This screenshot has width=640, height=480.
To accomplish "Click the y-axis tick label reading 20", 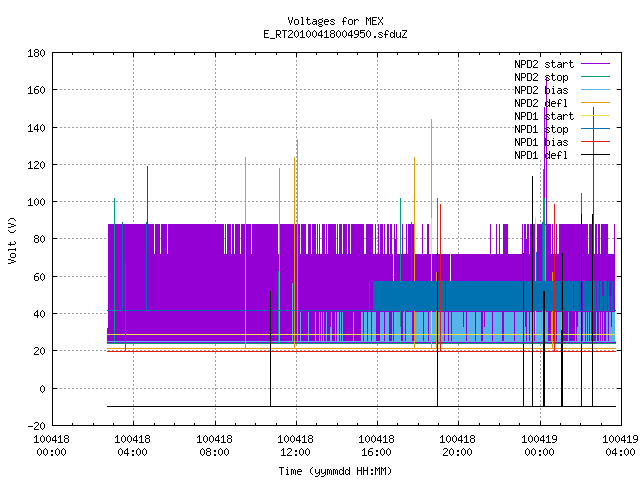I will (x=39, y=351).
